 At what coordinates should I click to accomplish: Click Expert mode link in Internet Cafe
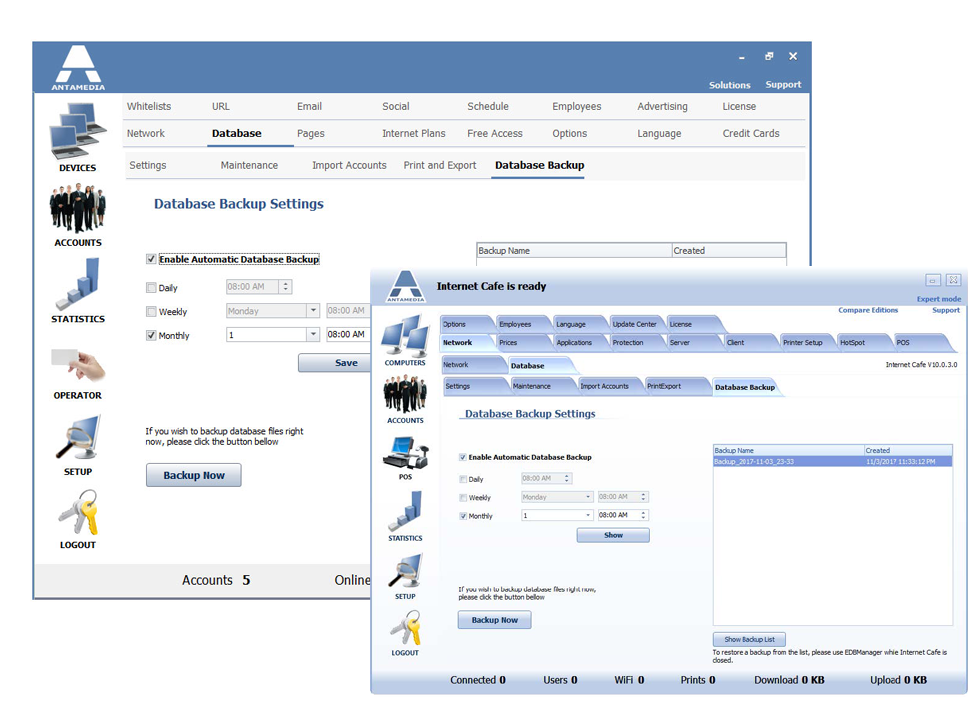point(938,300)
